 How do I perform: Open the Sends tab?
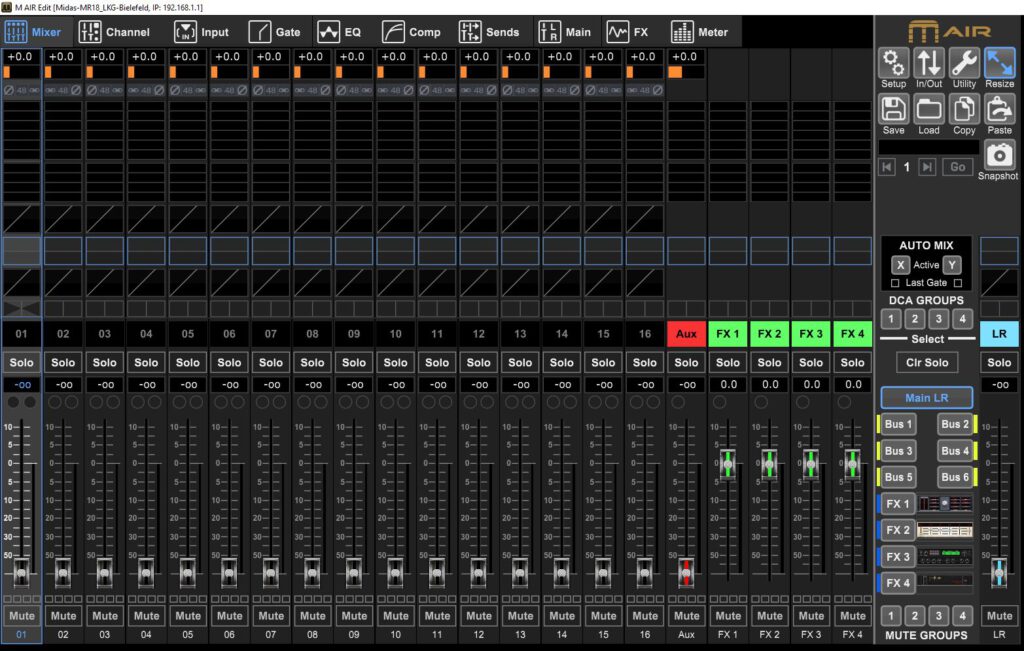[x=489, y=32]
